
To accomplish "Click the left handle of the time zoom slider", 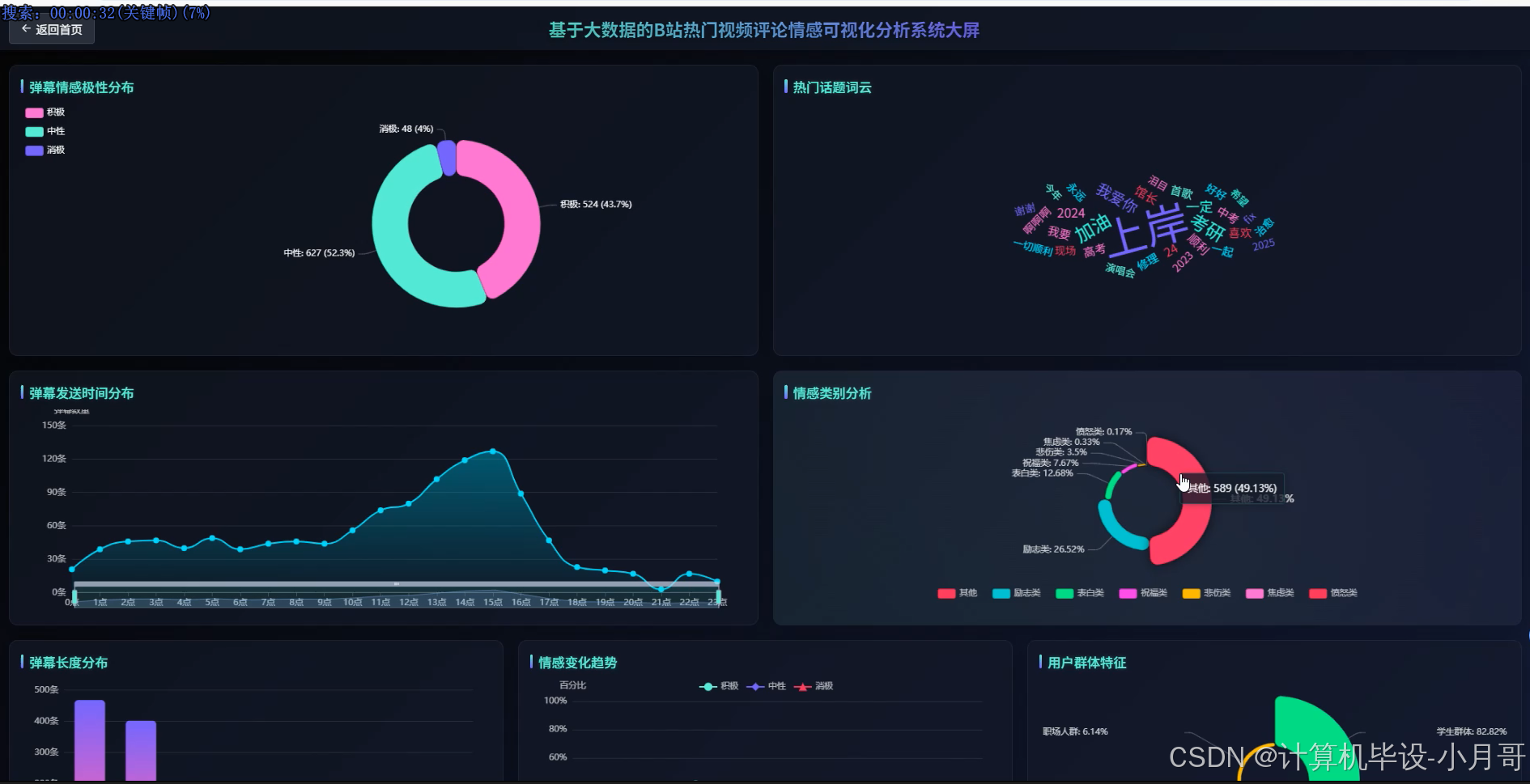I will (74, 596).
